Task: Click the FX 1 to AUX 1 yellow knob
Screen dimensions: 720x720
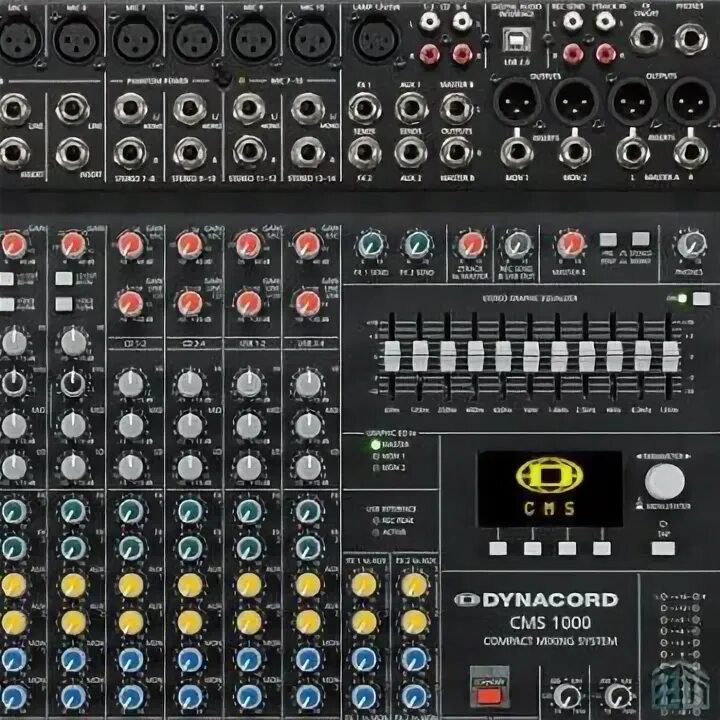Action: coord(364,585)
